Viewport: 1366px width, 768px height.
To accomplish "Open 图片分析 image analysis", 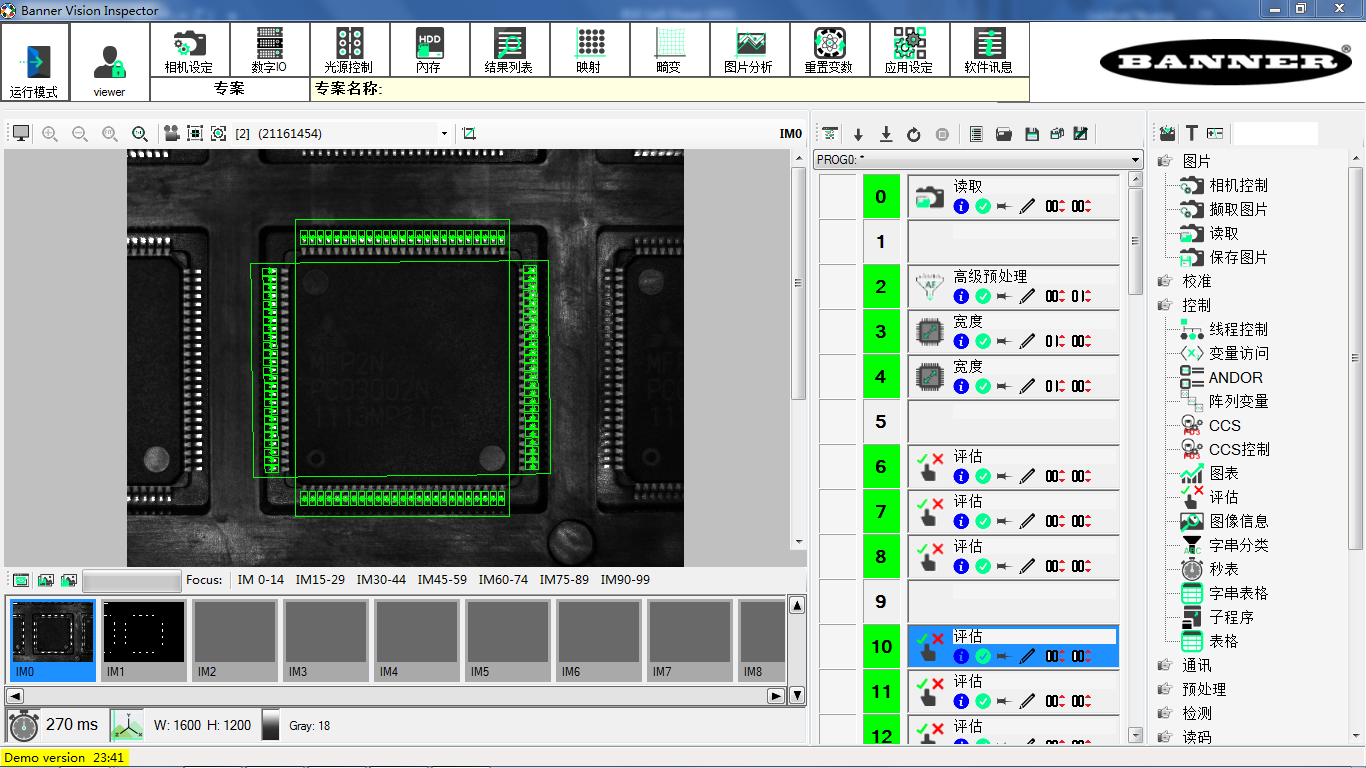I will 749,50.
